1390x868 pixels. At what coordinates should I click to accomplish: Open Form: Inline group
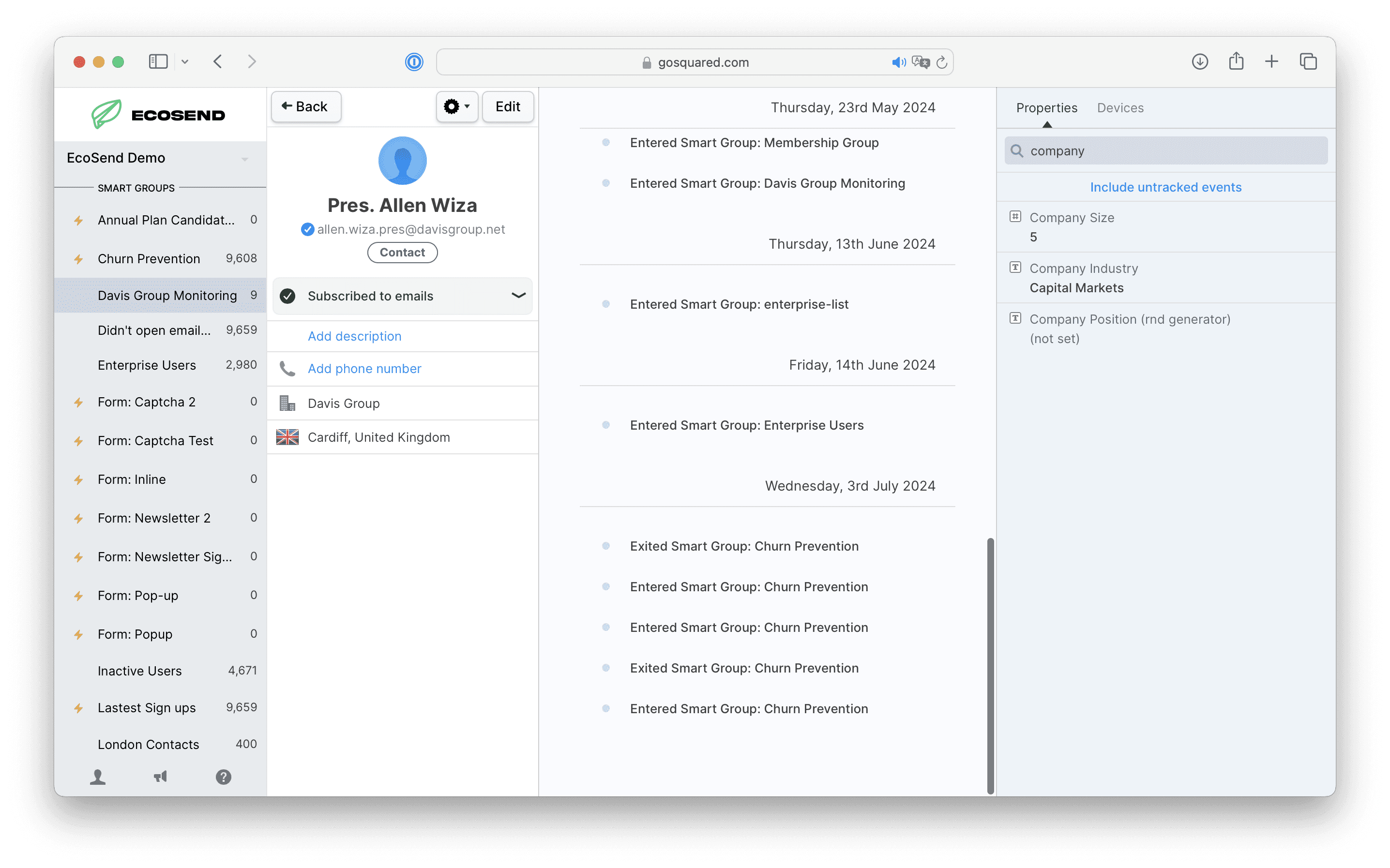coord(160,479)
